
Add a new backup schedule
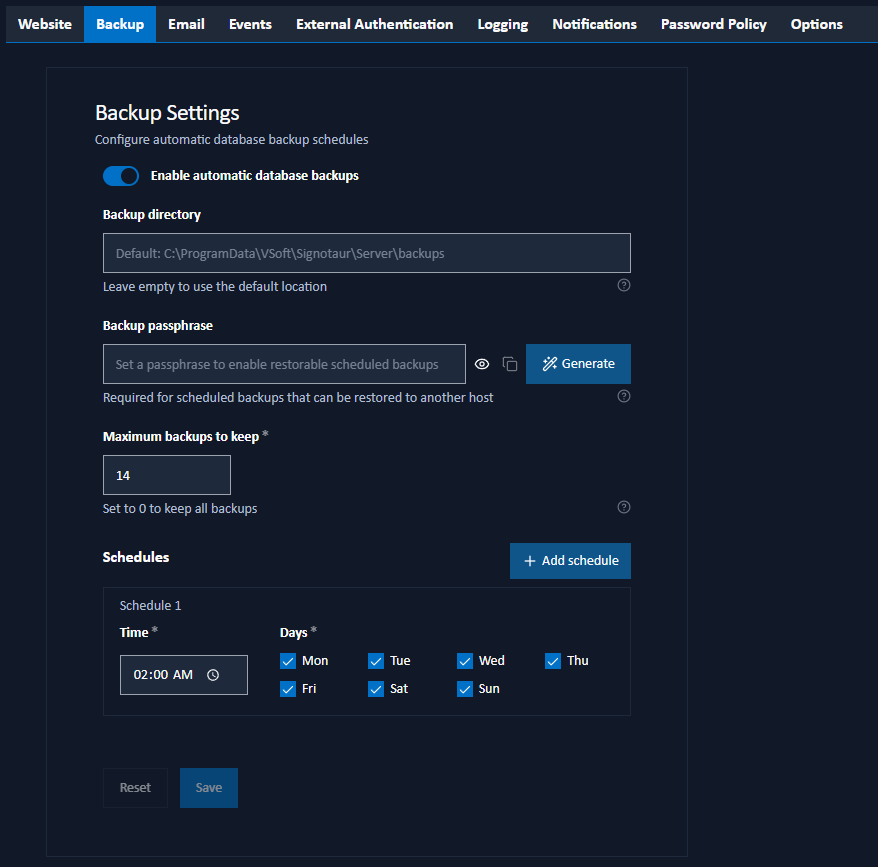(570, 561)
